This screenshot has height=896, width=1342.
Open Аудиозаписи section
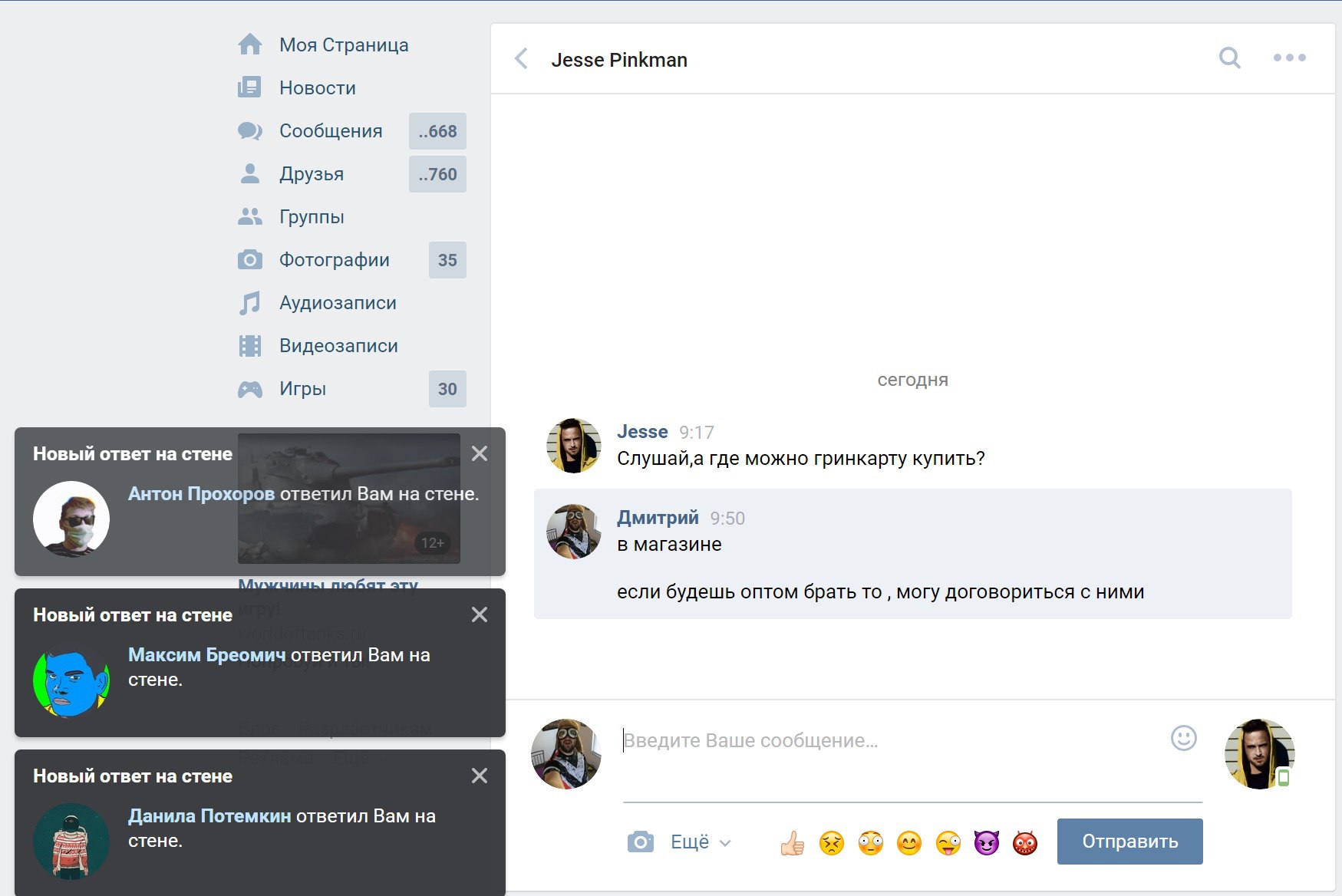[338, 303]
